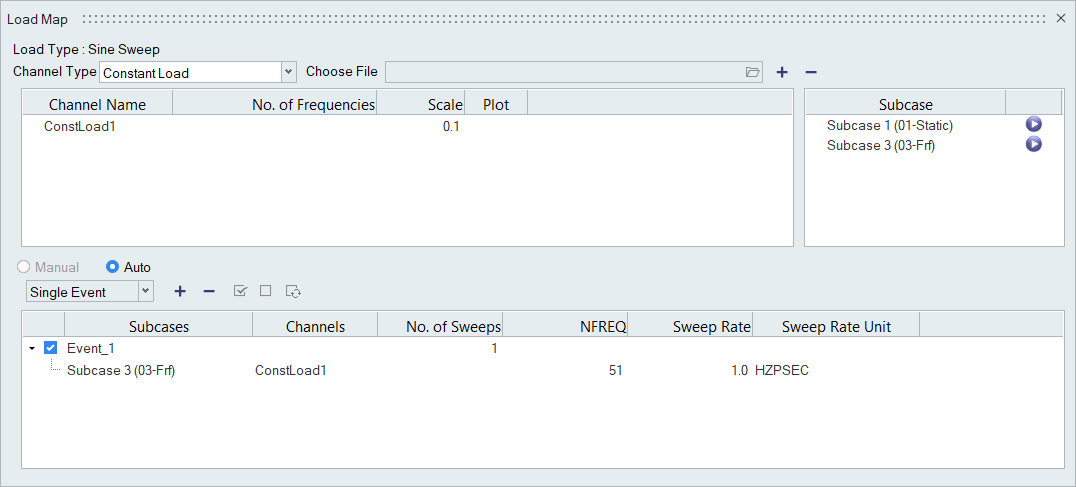Click the Sweep Rate column header
Viewport: 1076px width, 487px height.
tap(711, 326)
